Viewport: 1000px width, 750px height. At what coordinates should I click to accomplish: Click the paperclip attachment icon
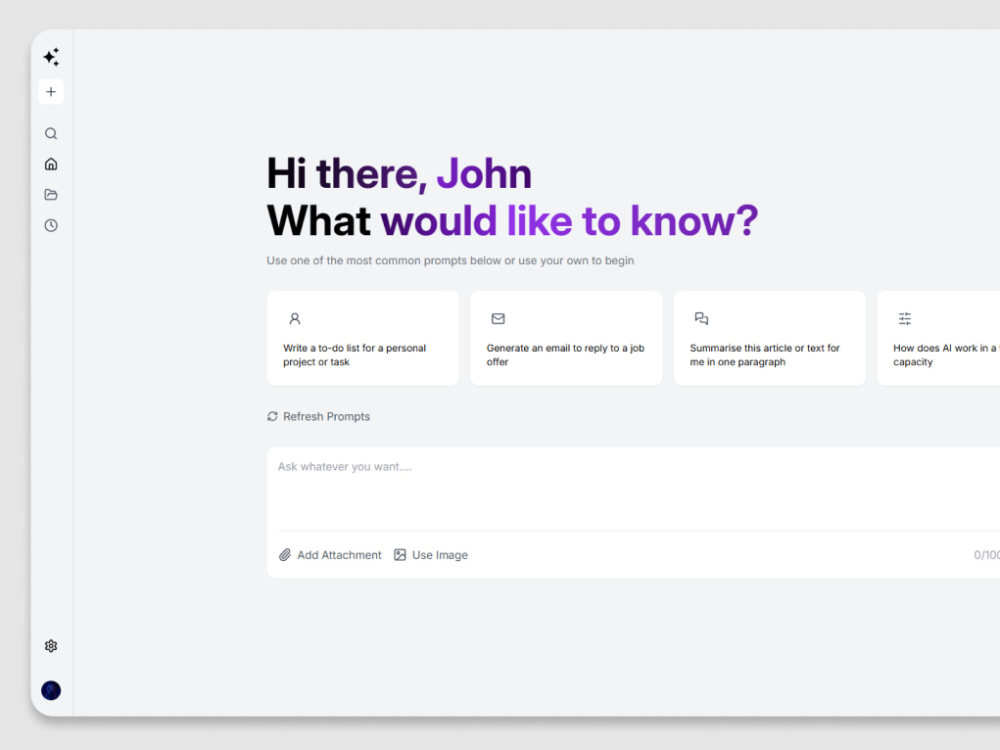click(284, 555)
